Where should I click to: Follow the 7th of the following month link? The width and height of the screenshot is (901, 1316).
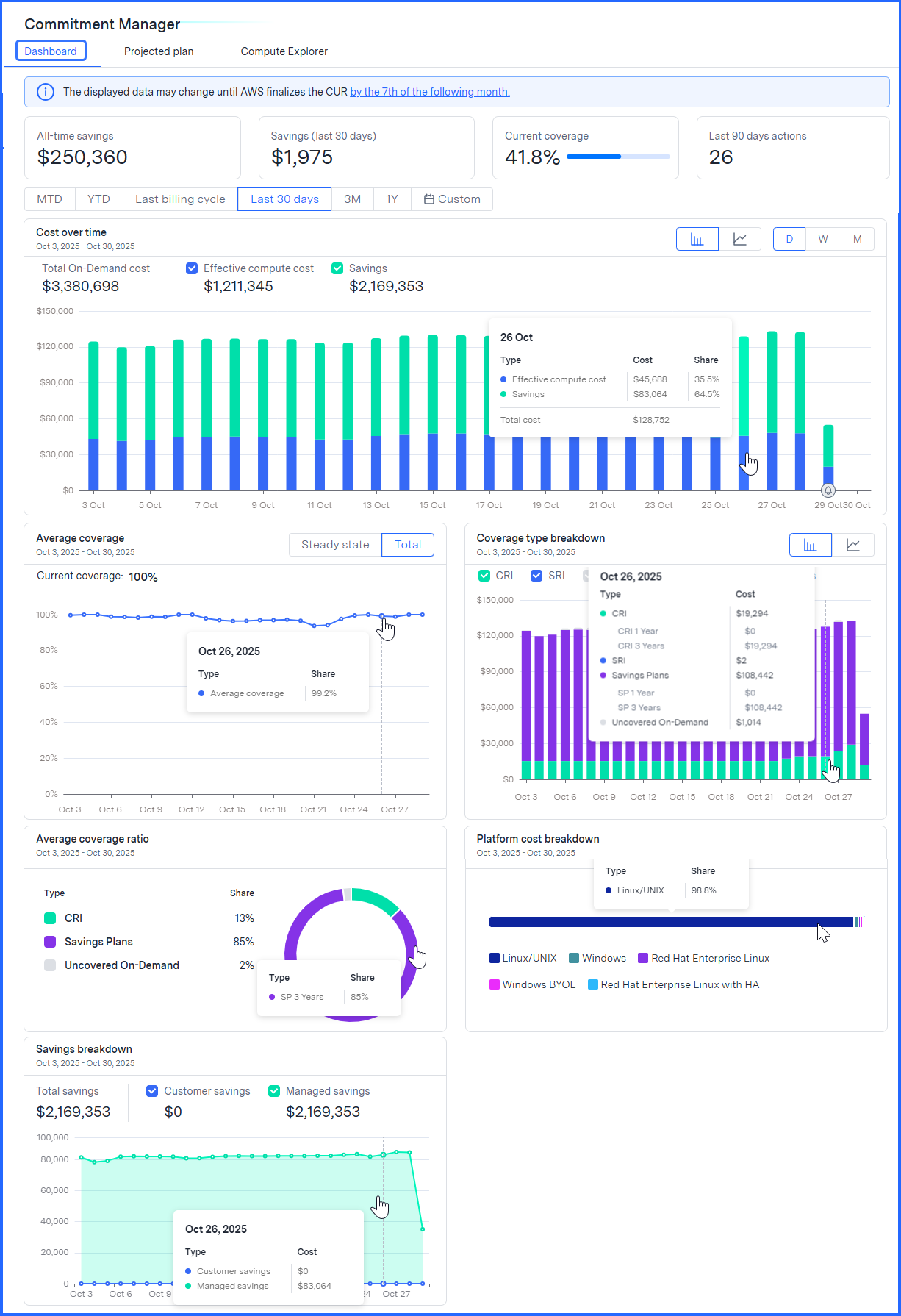click(430, 92)
